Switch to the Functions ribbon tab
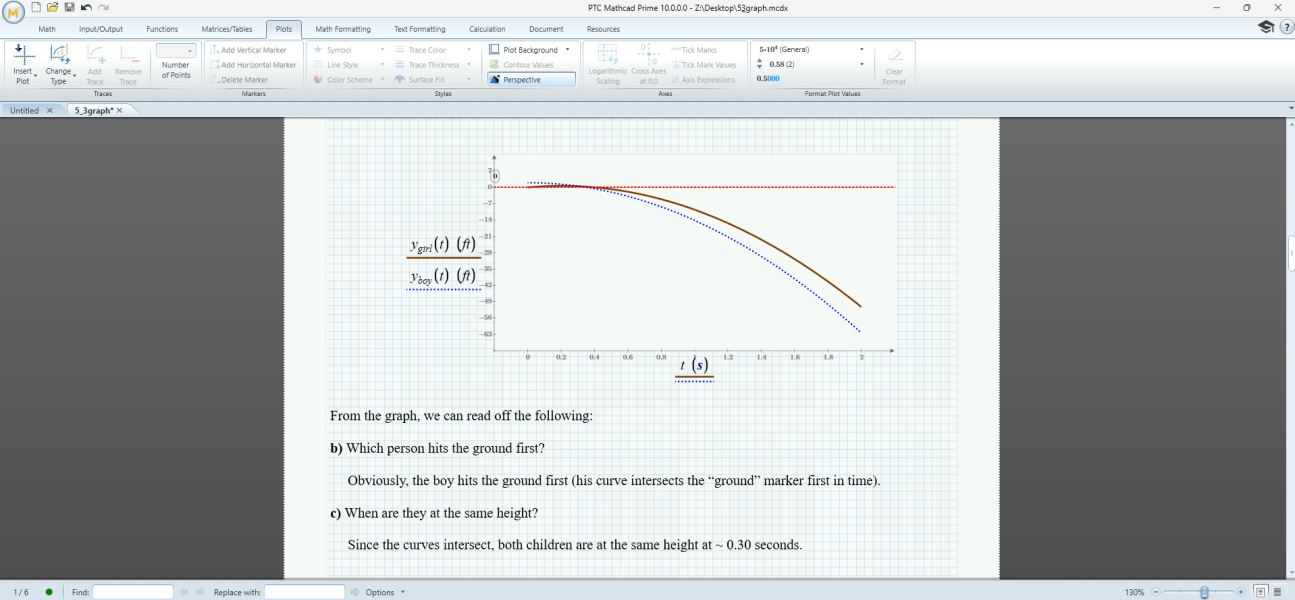The height and width of the screenshot is (600, 1295). tap(162, 29)
